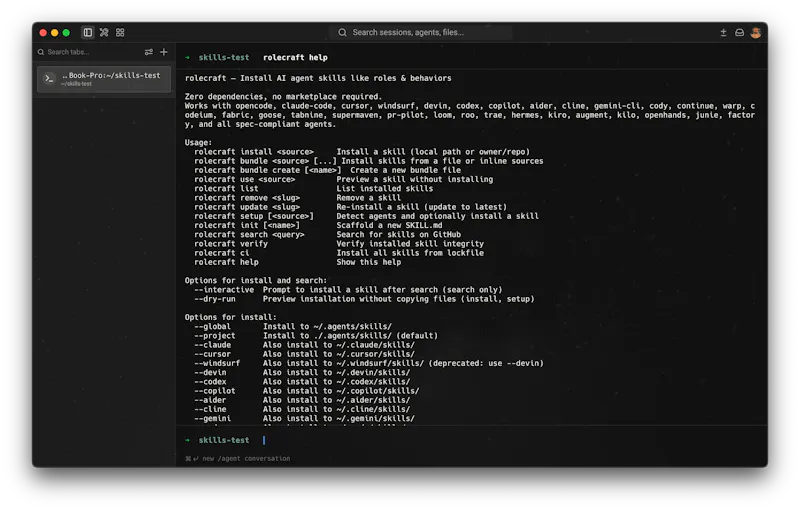Click the 'rolecraft verify' usage line
The height and width of the screenshot is (510, 800).
pyautogui.click(x=231, y=244)
